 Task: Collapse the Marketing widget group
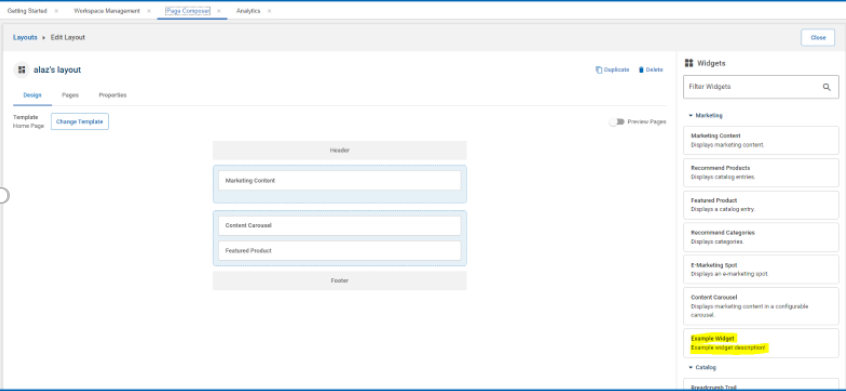click(691, 115)
